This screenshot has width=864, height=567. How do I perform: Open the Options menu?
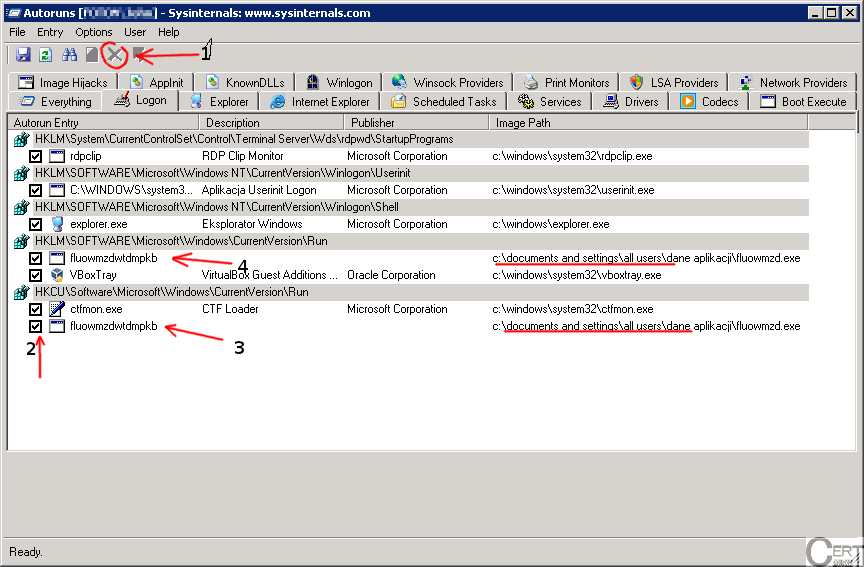click(94, 32)
